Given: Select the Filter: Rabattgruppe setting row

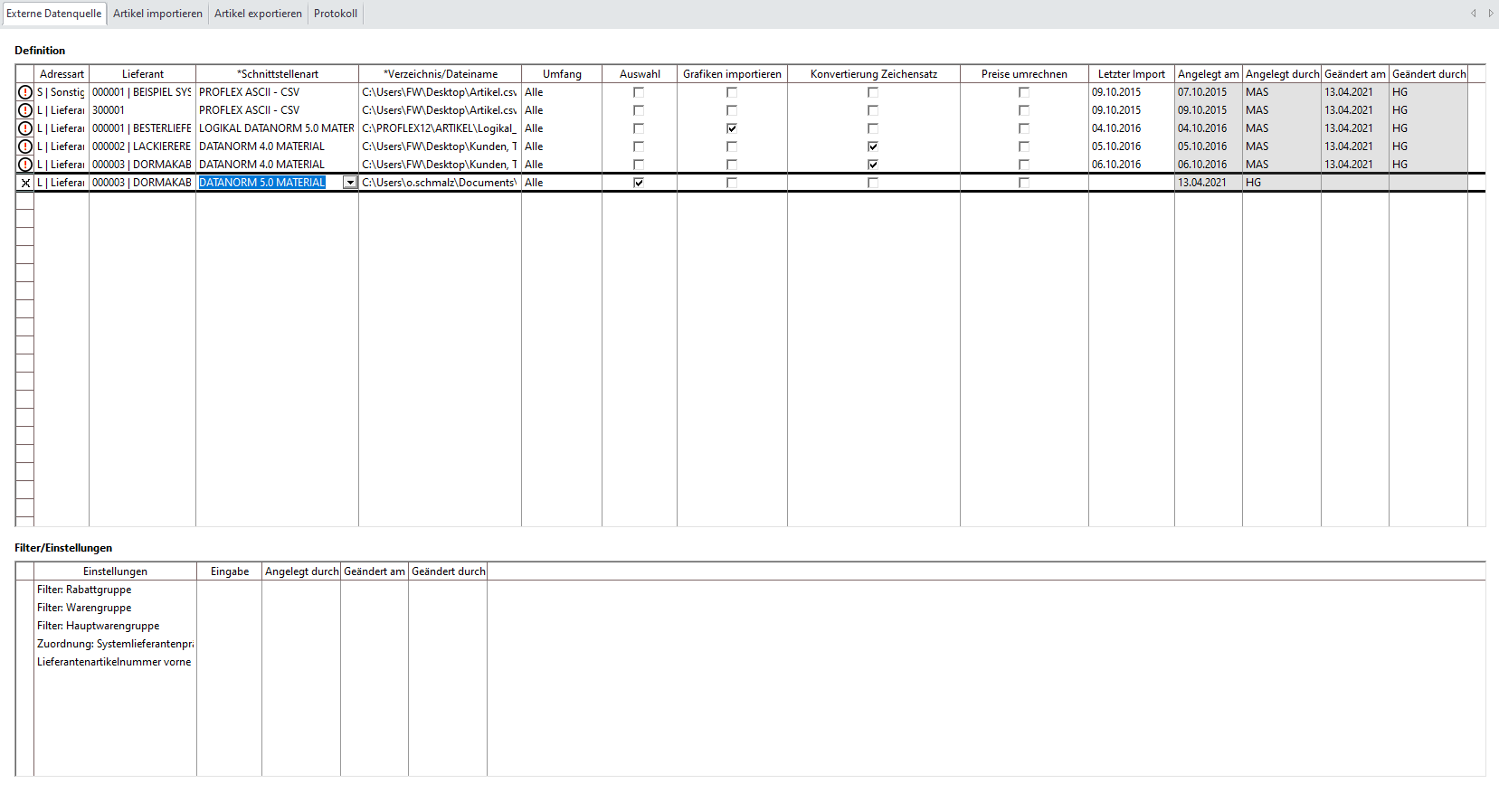Looking at the screenshot, I should [84, 590].
